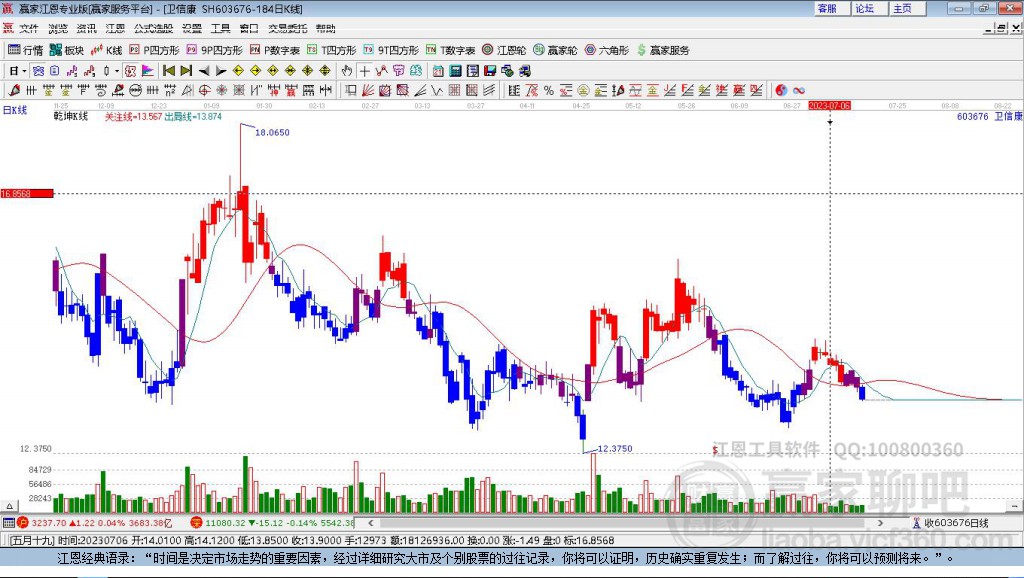Jump to first bar with skip-back arrow
The width and height of the screenshot is (1024, 578).
pyautogui.click(x=168, y=71)
